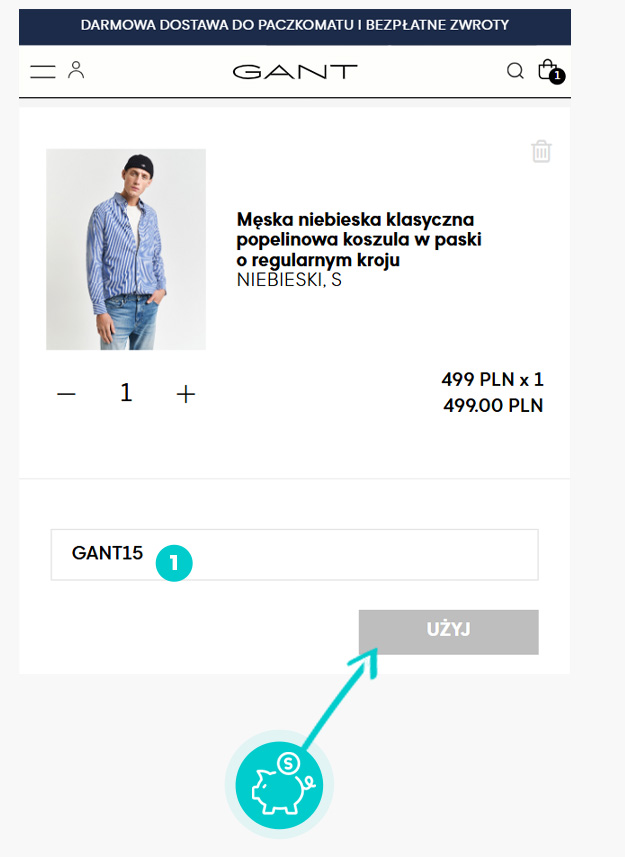Apply the code with the UŻYJ button
Image resolution: width=625 pixels, height=857 pixels.
pyautogui.click(x=449, y=632)
